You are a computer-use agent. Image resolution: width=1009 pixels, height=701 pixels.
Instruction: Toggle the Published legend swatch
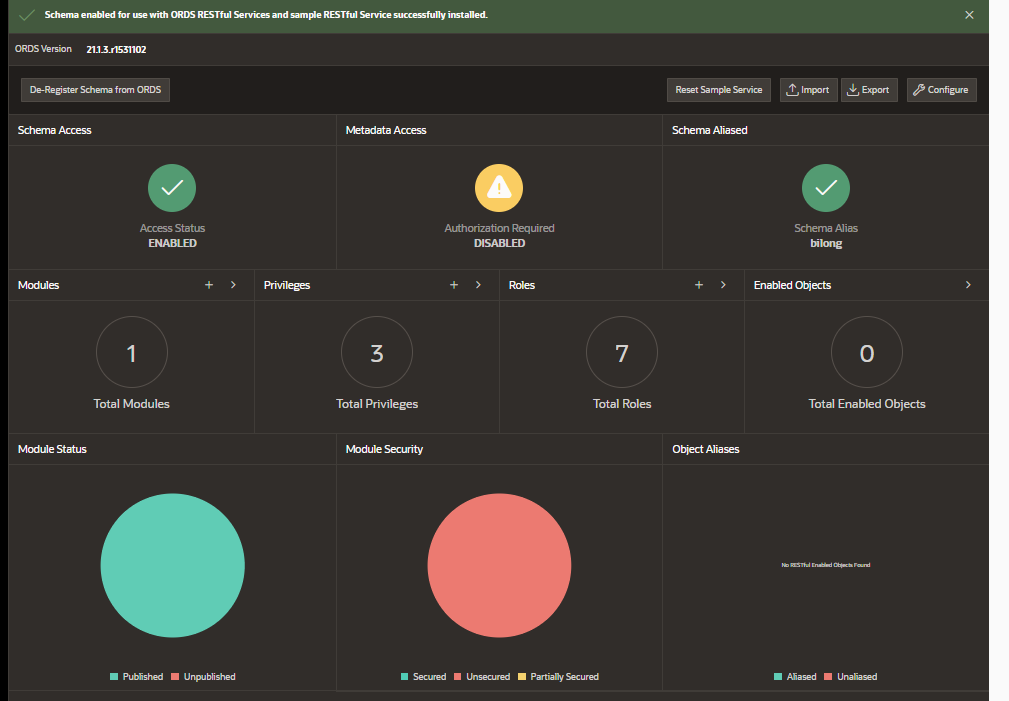tap(114, 677)
